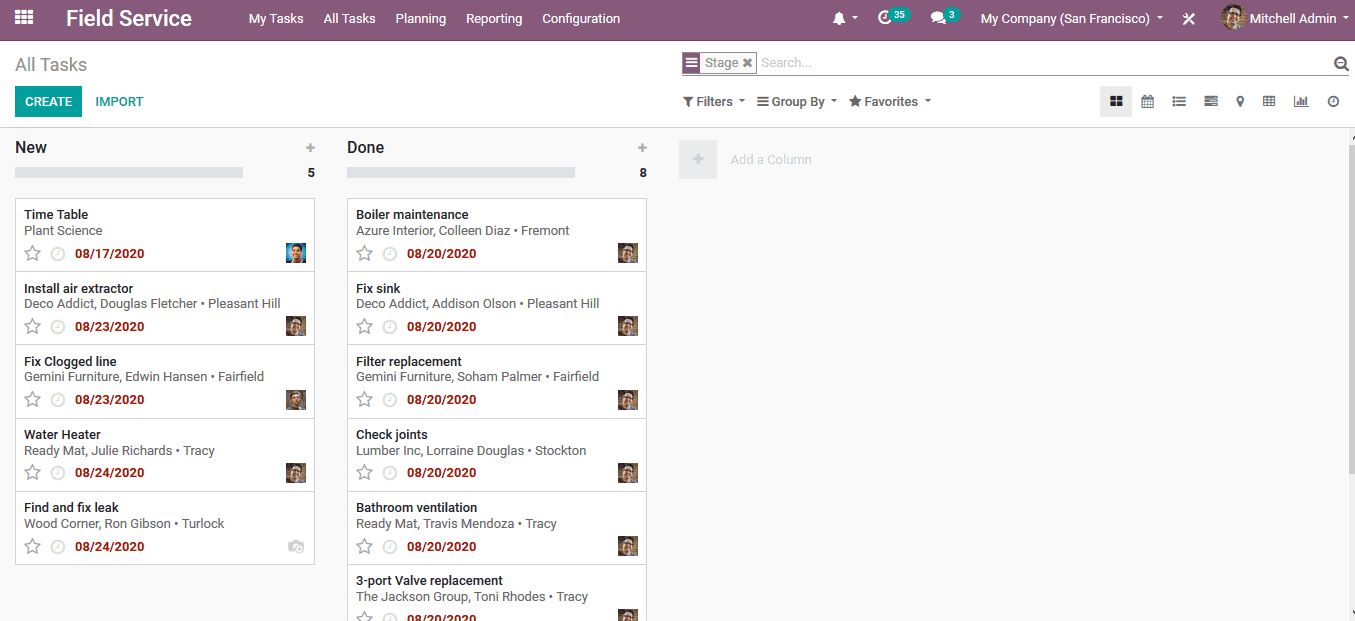Click the 08/23/2020 date on Fix Clogged line
Viewport: 1355px width, 621px height.
pos(110,400)
